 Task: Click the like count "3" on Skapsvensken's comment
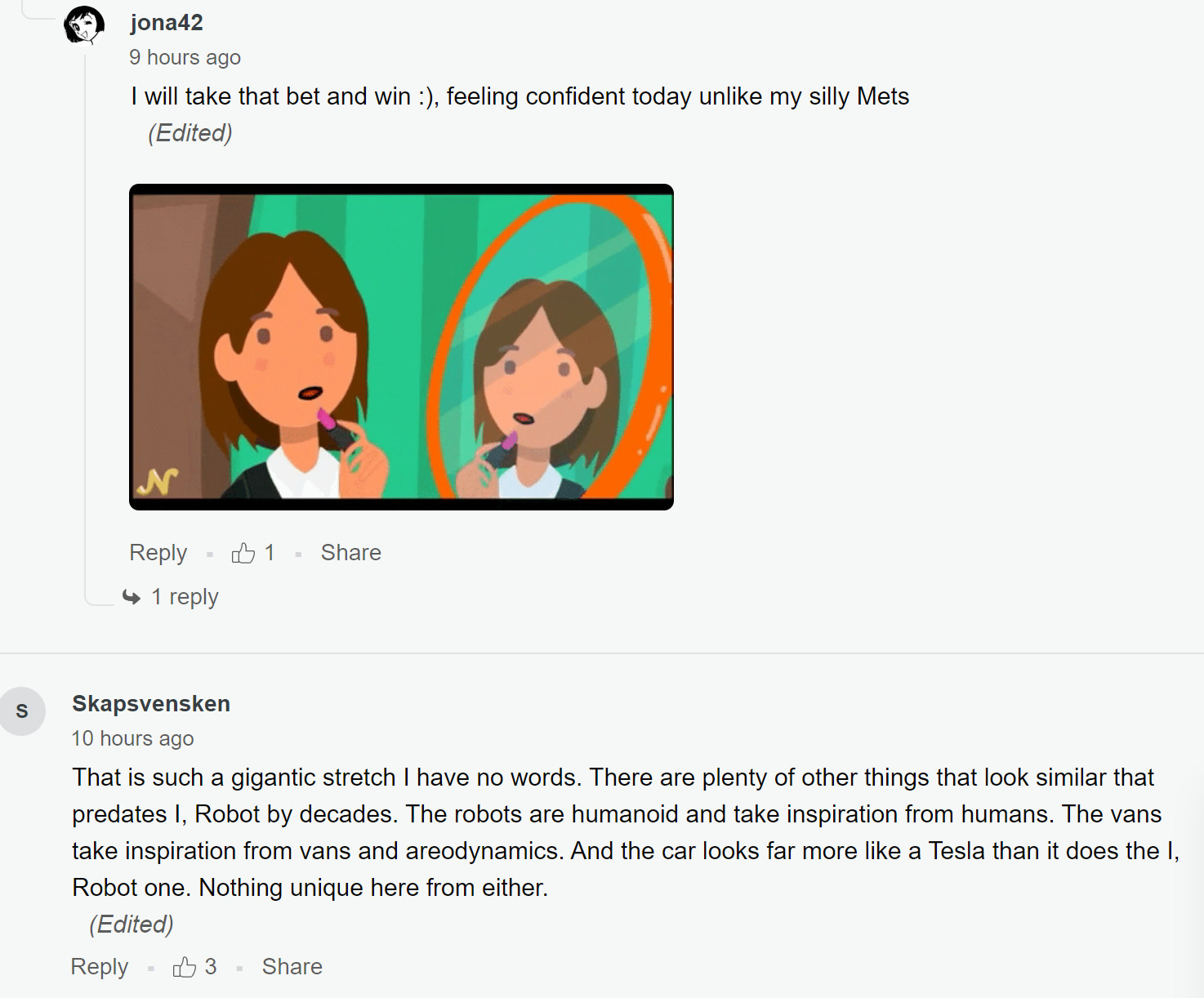(211, 967)
